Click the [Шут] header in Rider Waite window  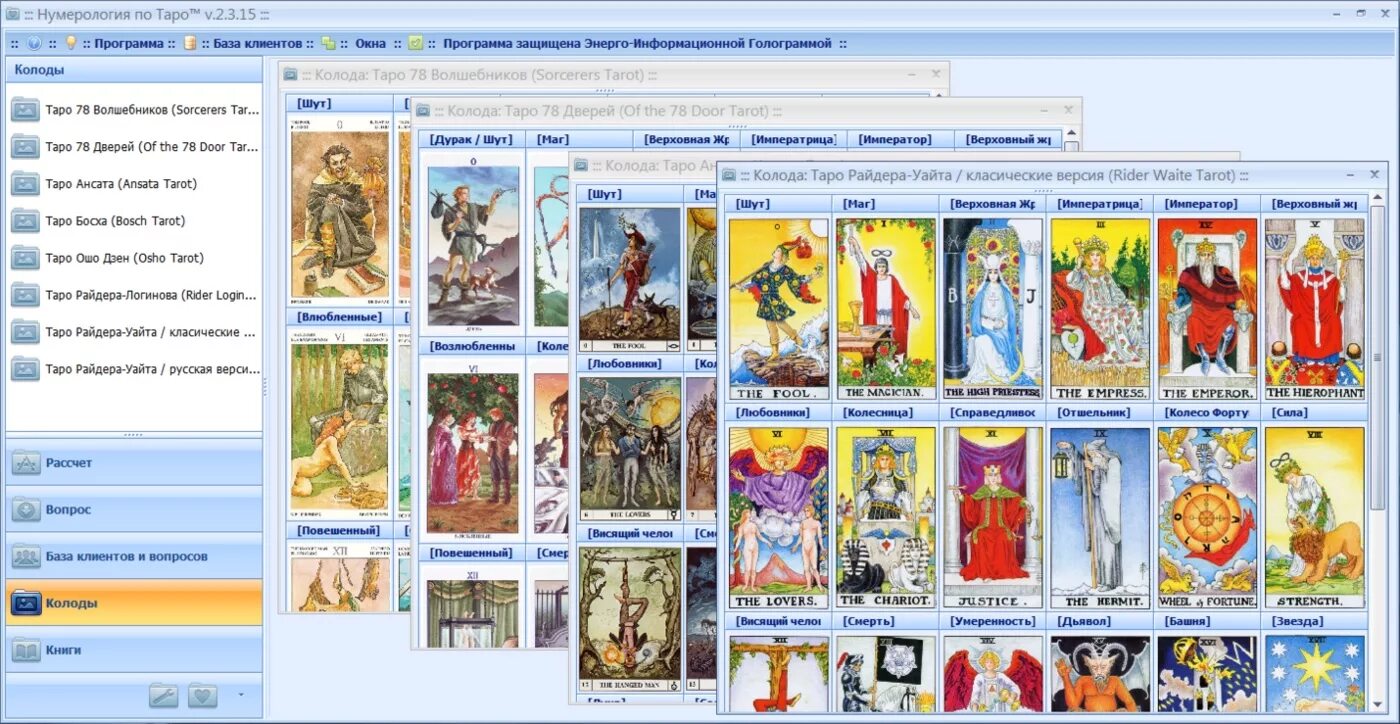(x=778, y=203)
